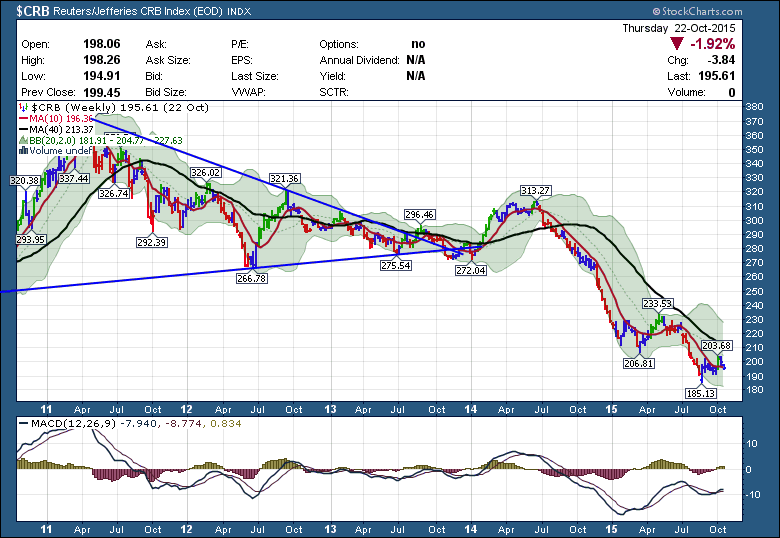Click the Volume legend bar icon

24,151
